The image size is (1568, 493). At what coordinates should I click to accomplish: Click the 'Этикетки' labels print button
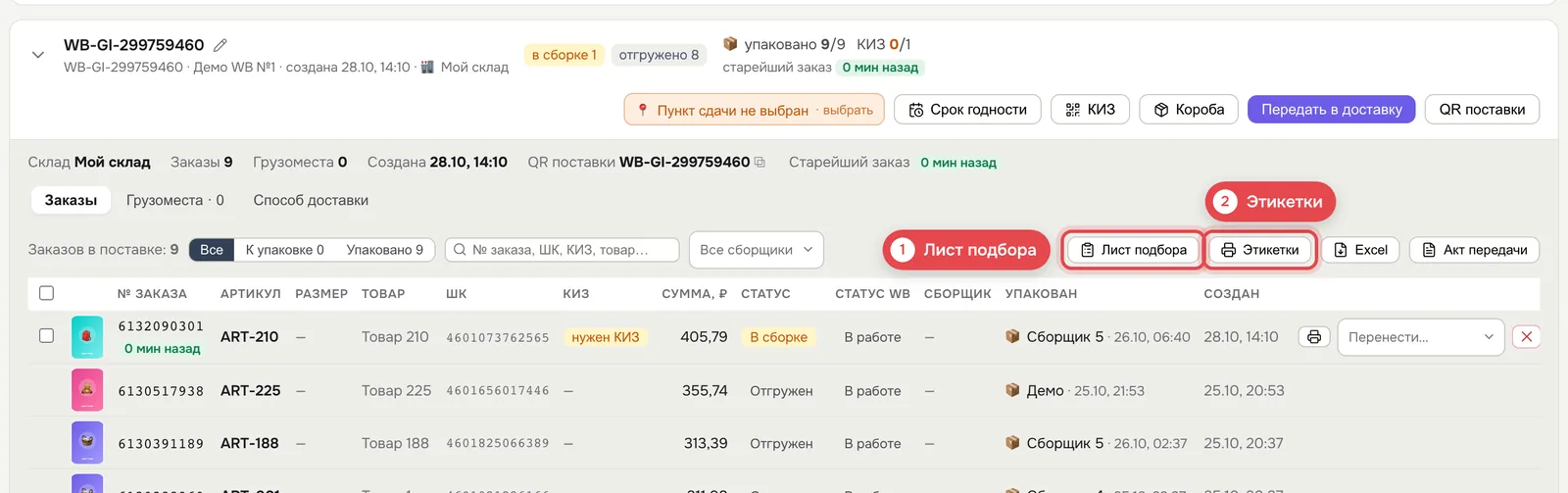[1259, 250]
